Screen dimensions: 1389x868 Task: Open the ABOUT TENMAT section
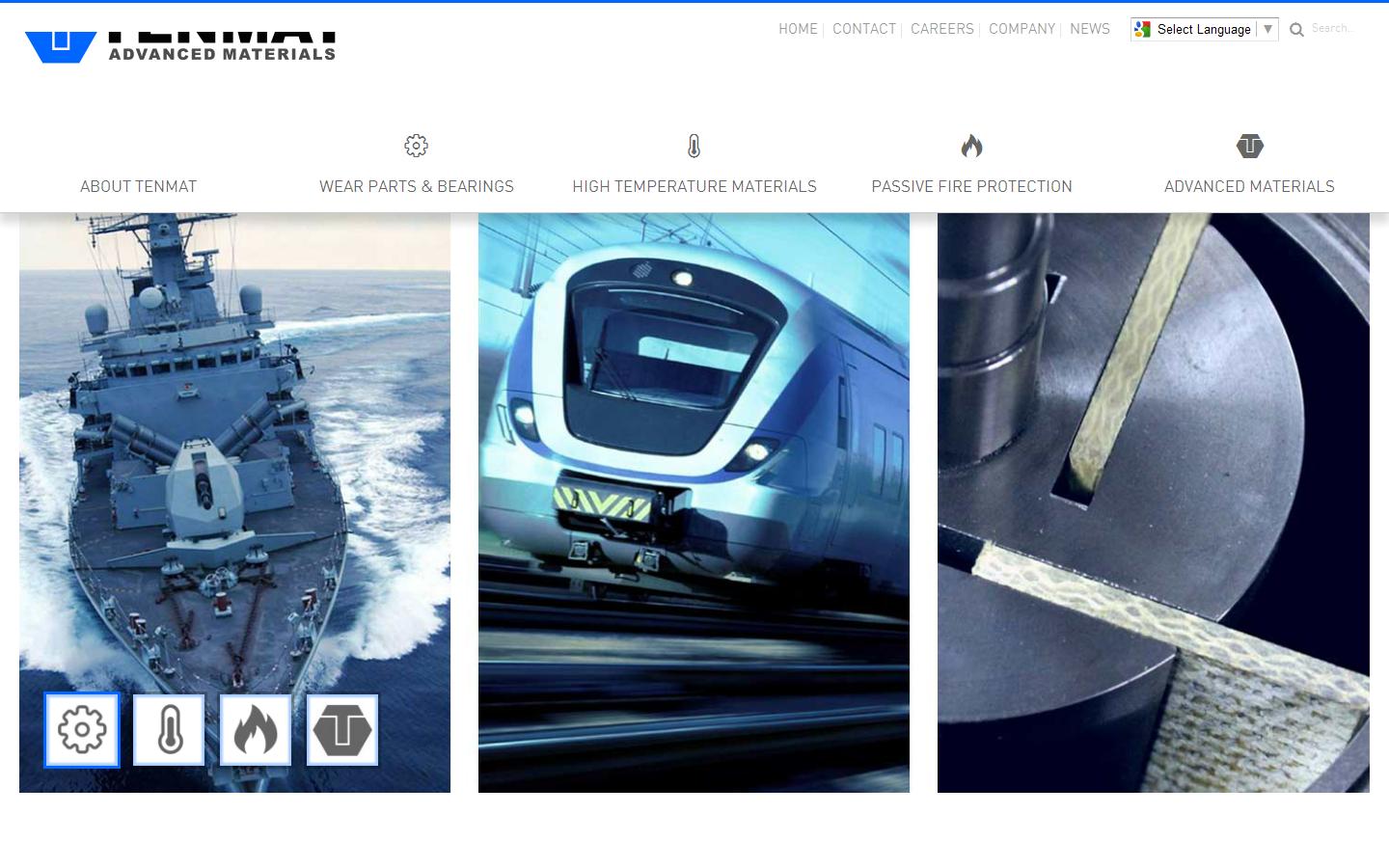tap(137, 186)
